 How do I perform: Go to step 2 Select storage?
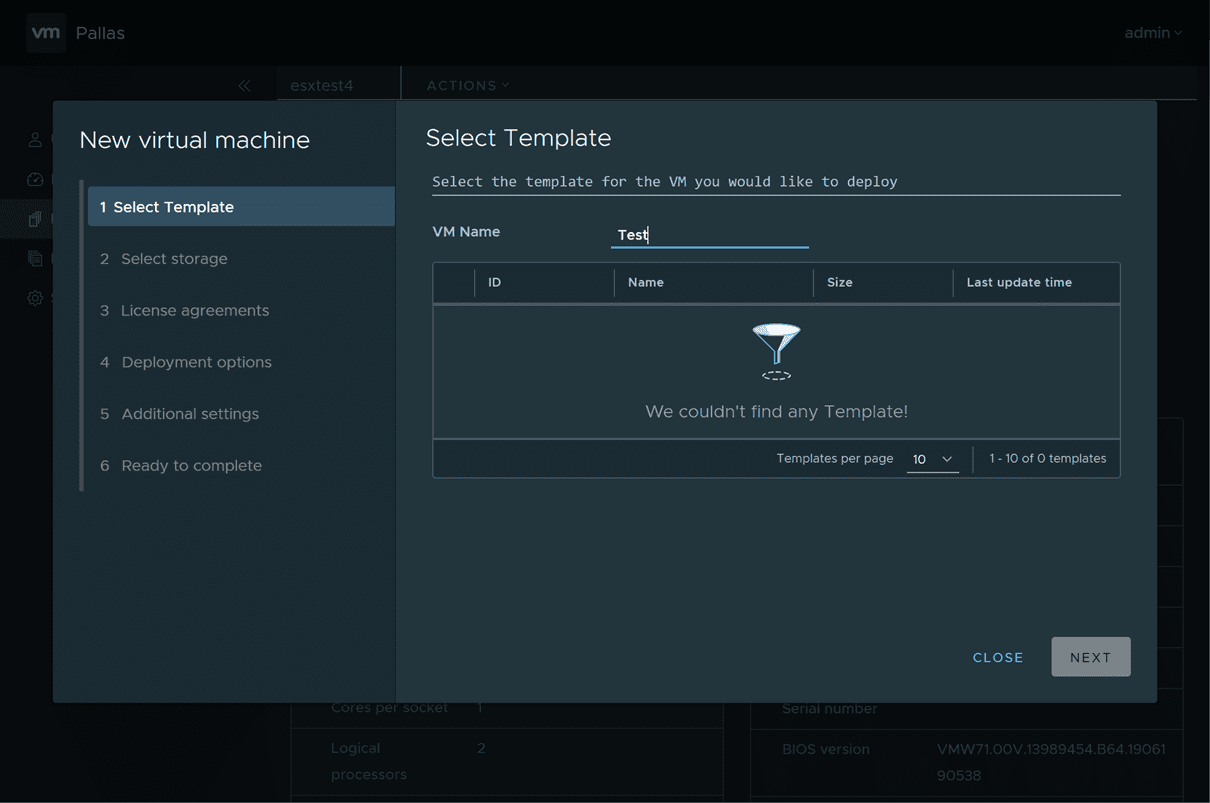click(x=174, y=259)
